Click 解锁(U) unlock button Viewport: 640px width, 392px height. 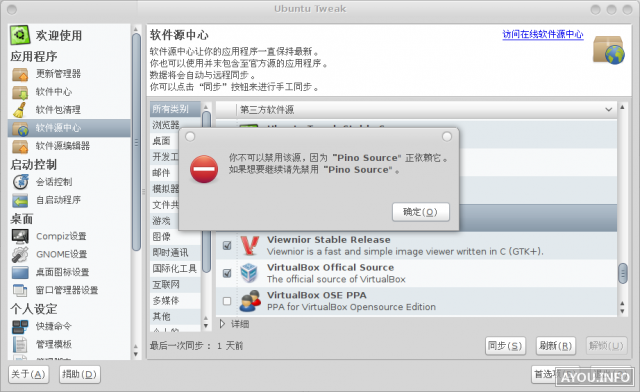[x=607, y=346]
